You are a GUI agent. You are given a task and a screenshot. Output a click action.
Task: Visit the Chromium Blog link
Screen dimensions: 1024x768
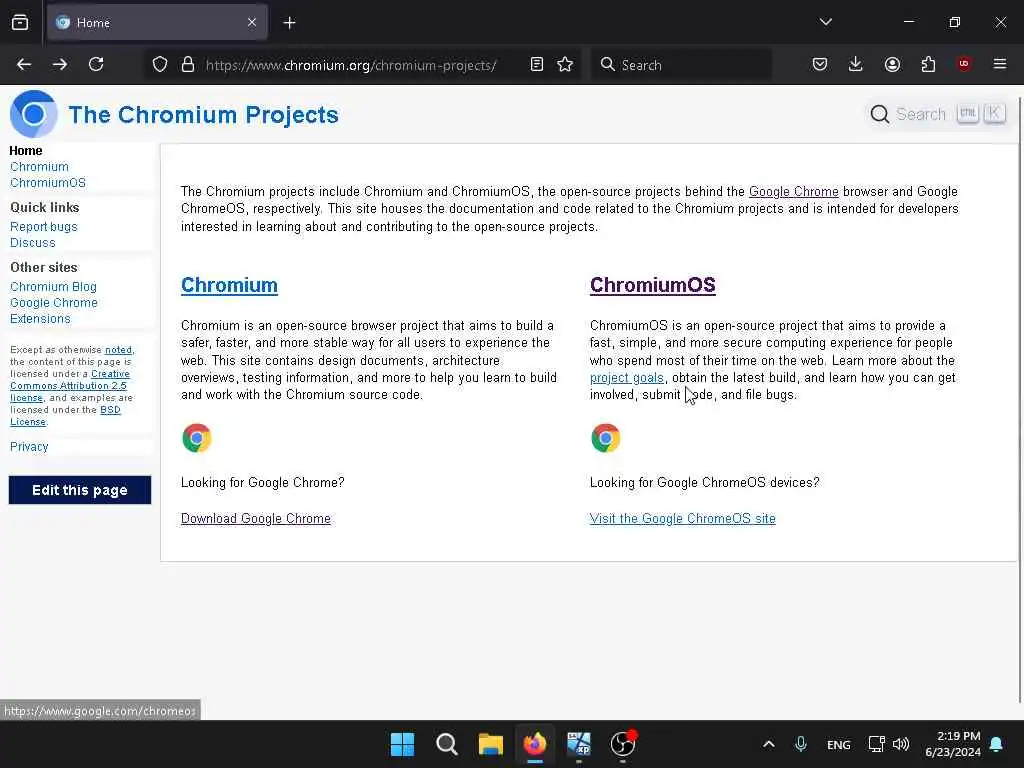(54, 287)
